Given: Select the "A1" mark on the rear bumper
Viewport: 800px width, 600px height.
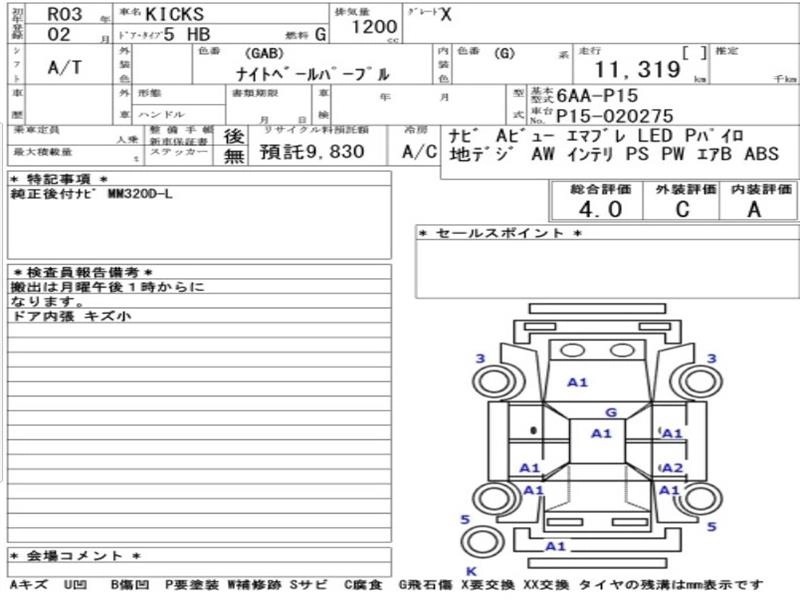Looking at the screenshot, I should point(556,546).
